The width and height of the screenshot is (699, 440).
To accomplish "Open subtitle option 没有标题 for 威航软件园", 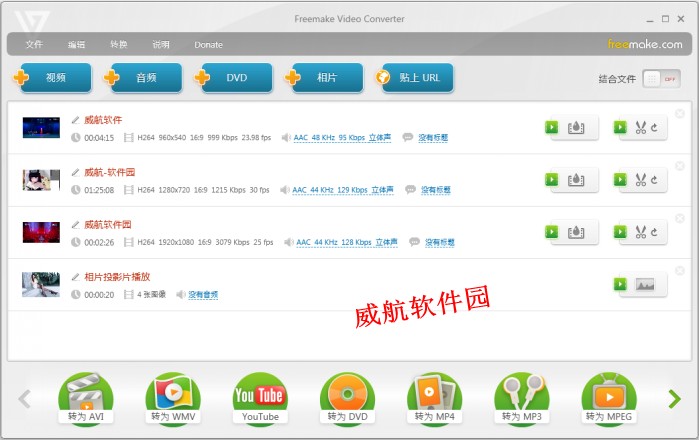I will (x=440, y=242).
